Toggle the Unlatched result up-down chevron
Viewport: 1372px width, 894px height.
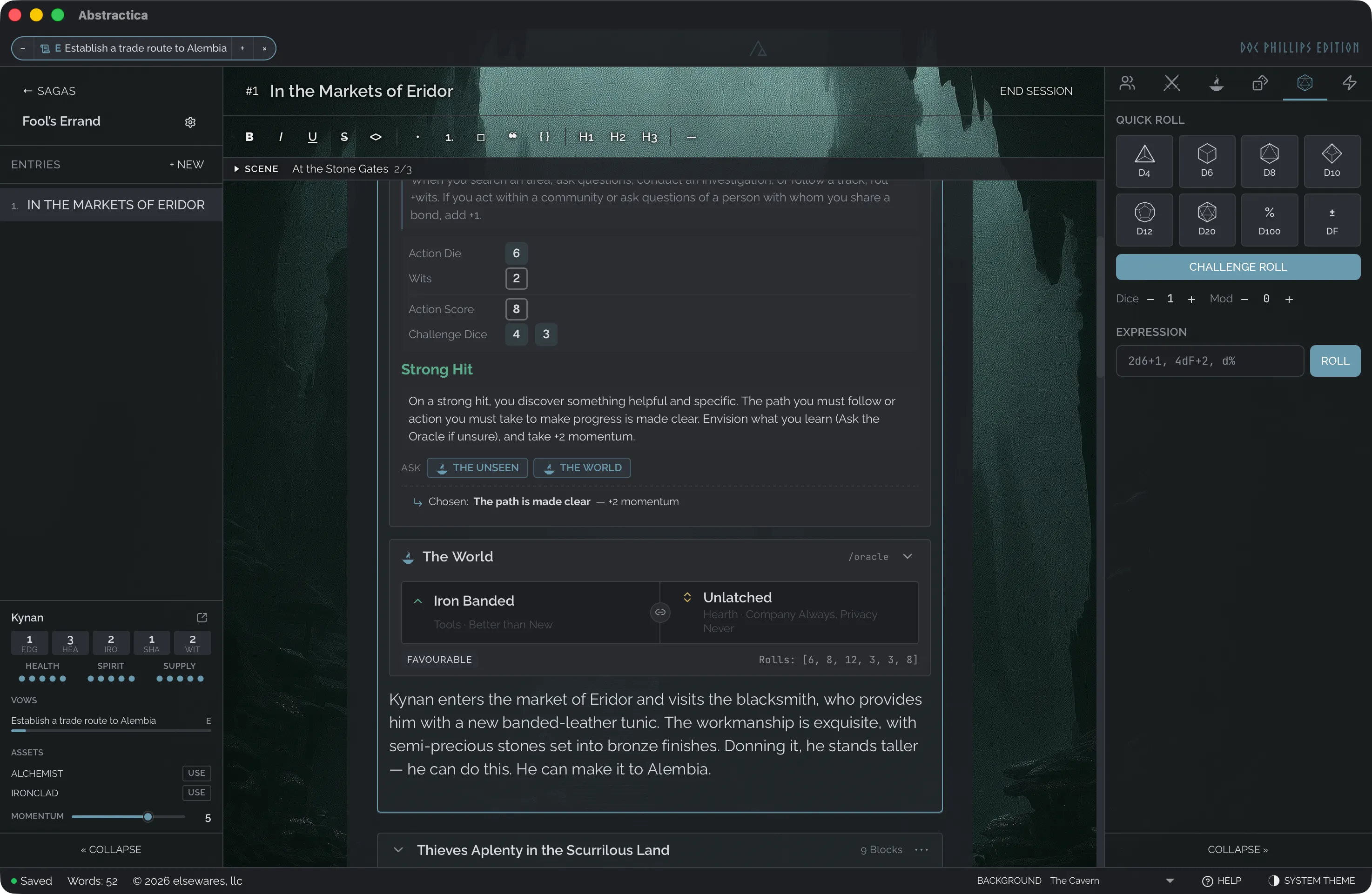687,597
